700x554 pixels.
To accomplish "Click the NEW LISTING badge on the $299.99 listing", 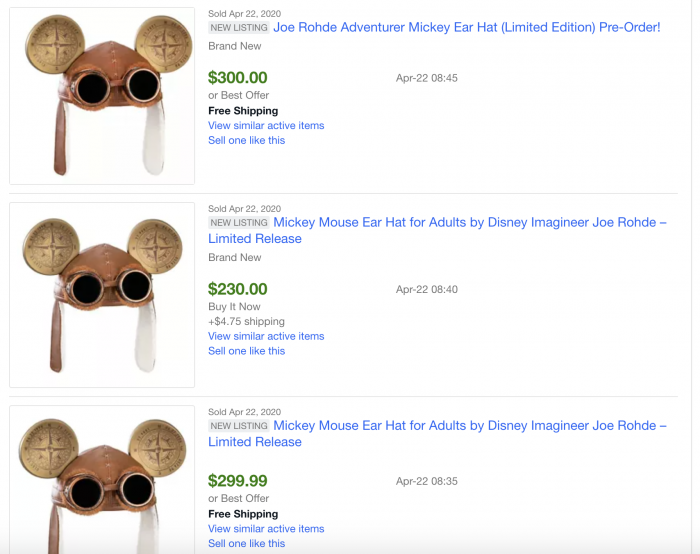I will 239,426.
